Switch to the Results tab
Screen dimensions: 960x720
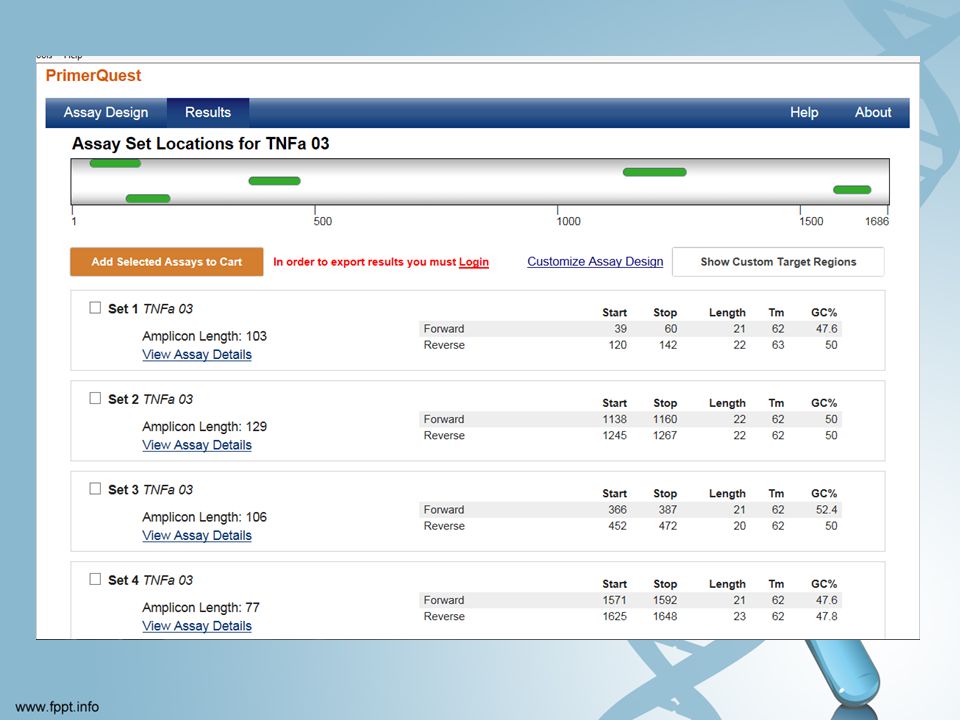tap(208, 113)
